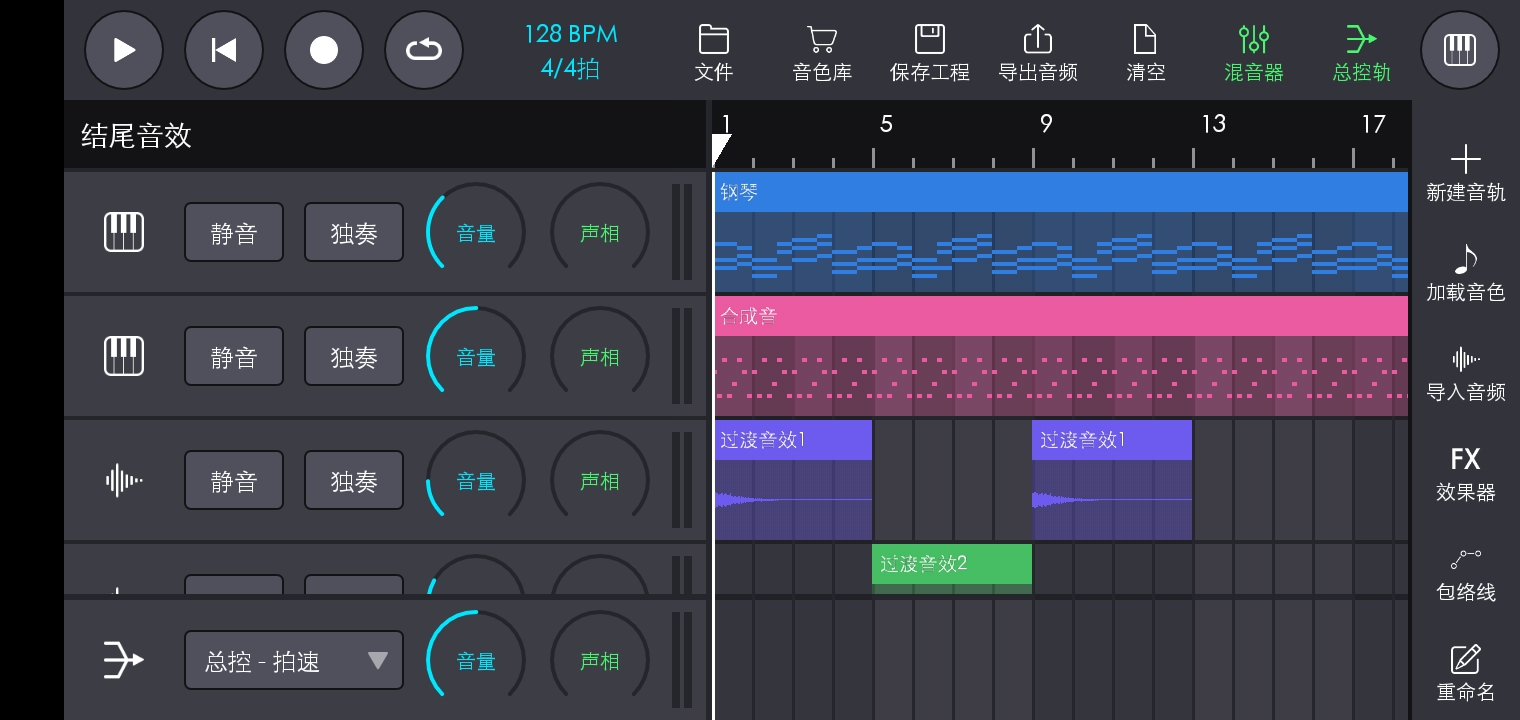Viewport: 1520px width, 720px height.
Task: Adjust 音量 knob on 合成音 track
Action: (x=476, y=357)
